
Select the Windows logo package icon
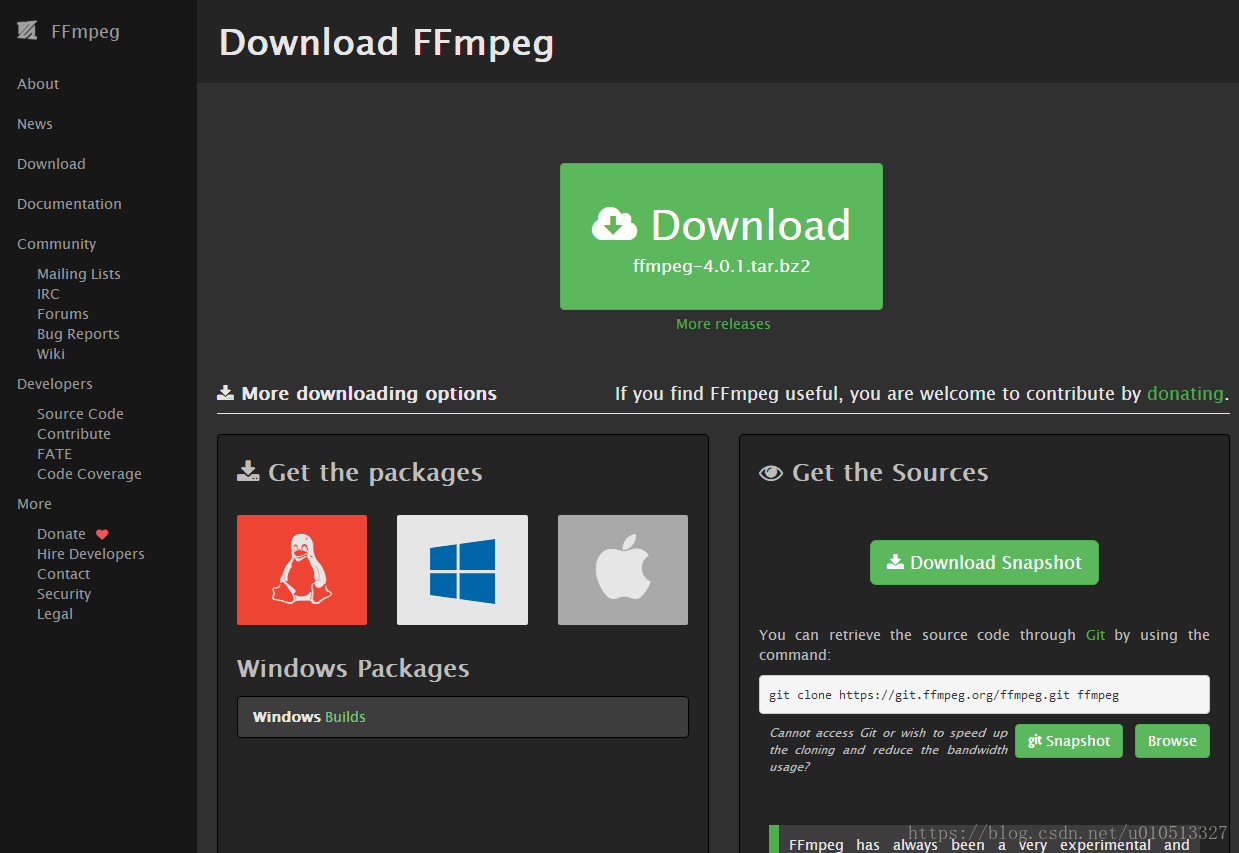[x=462, y=570]
